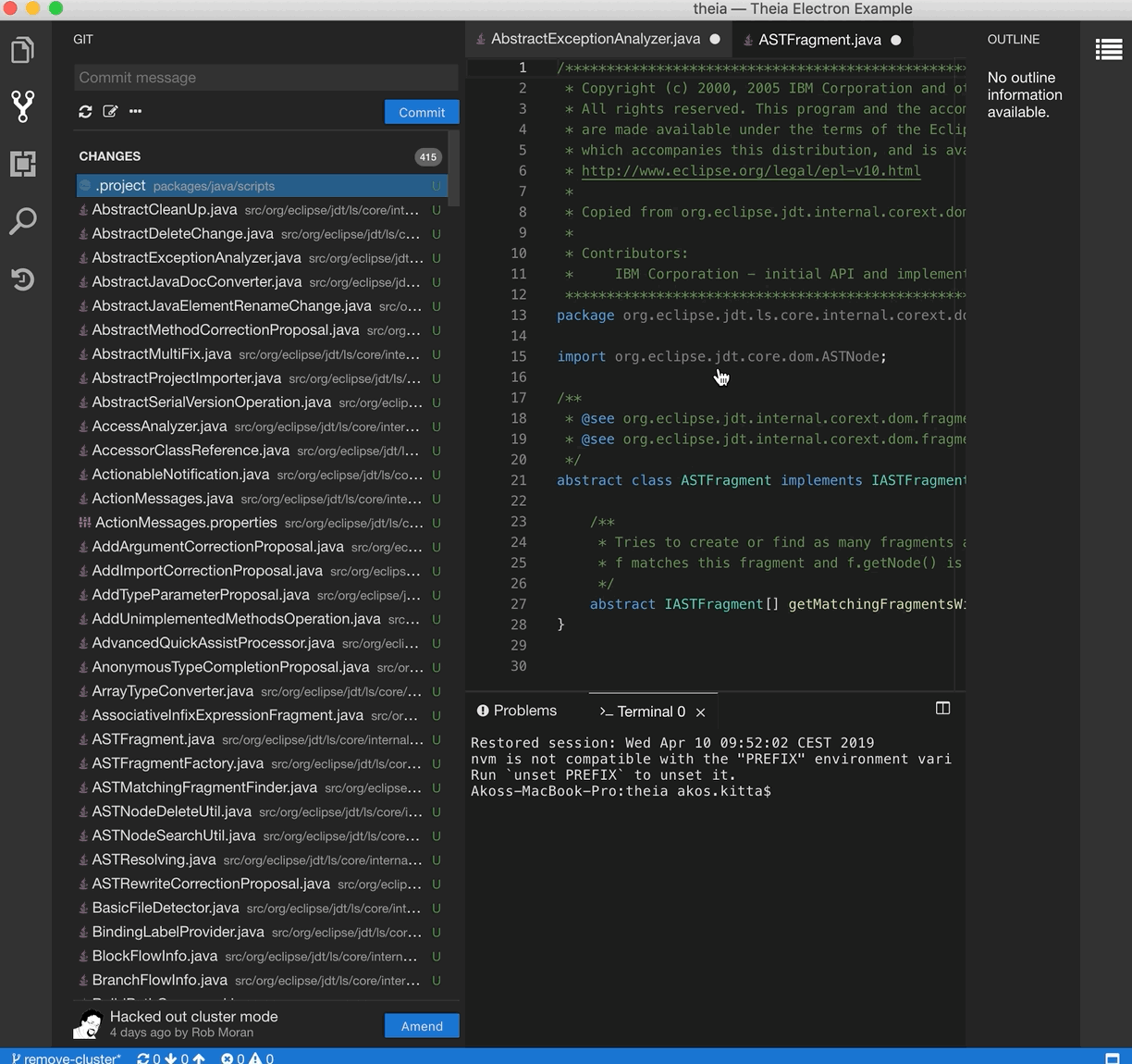The height and width of the screenshot is (1064, 1132).
Task: Focus the Commit message input field
Action: coord(266,78)
